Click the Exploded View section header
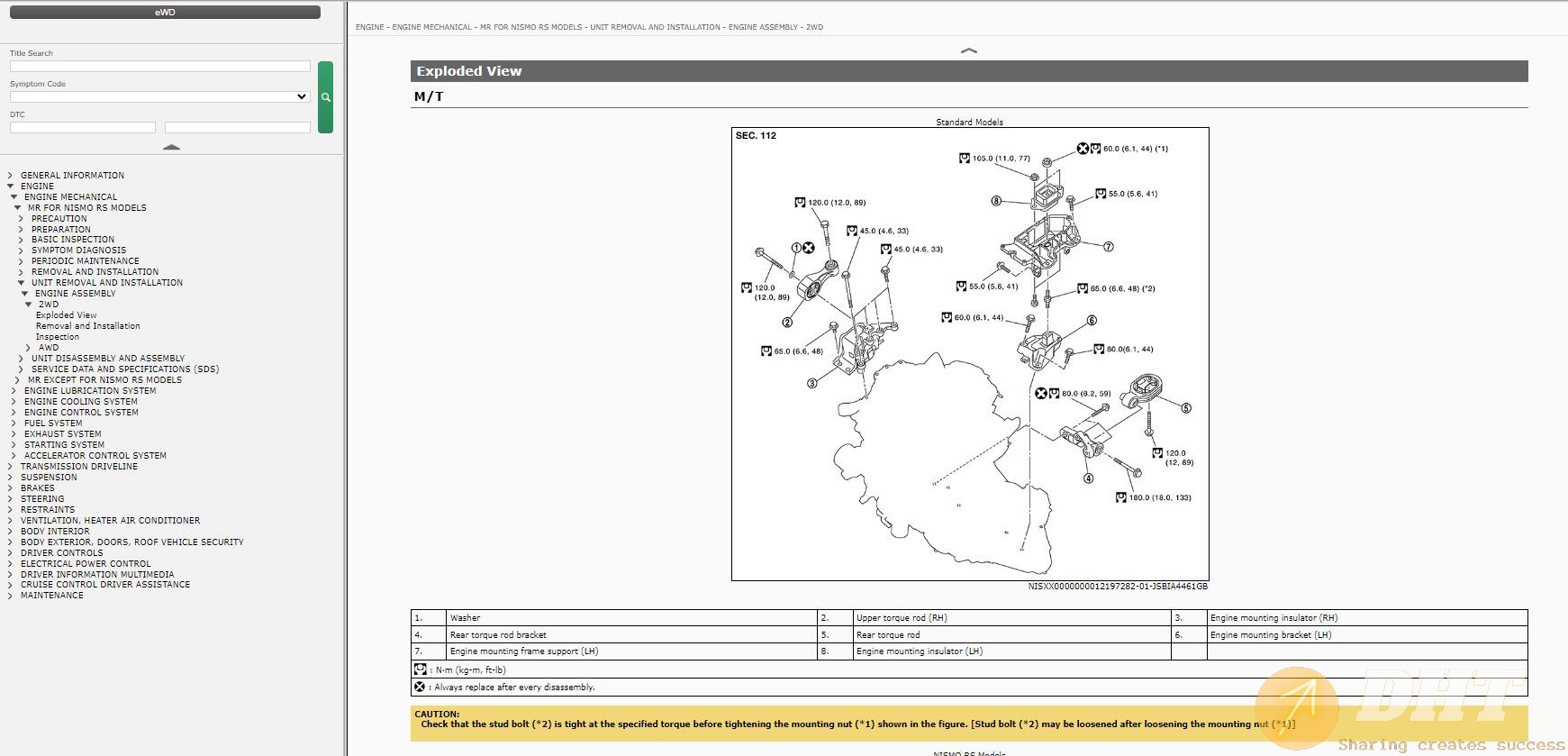Viewport: 1568px width, 756px height. (x=969, y=71)
